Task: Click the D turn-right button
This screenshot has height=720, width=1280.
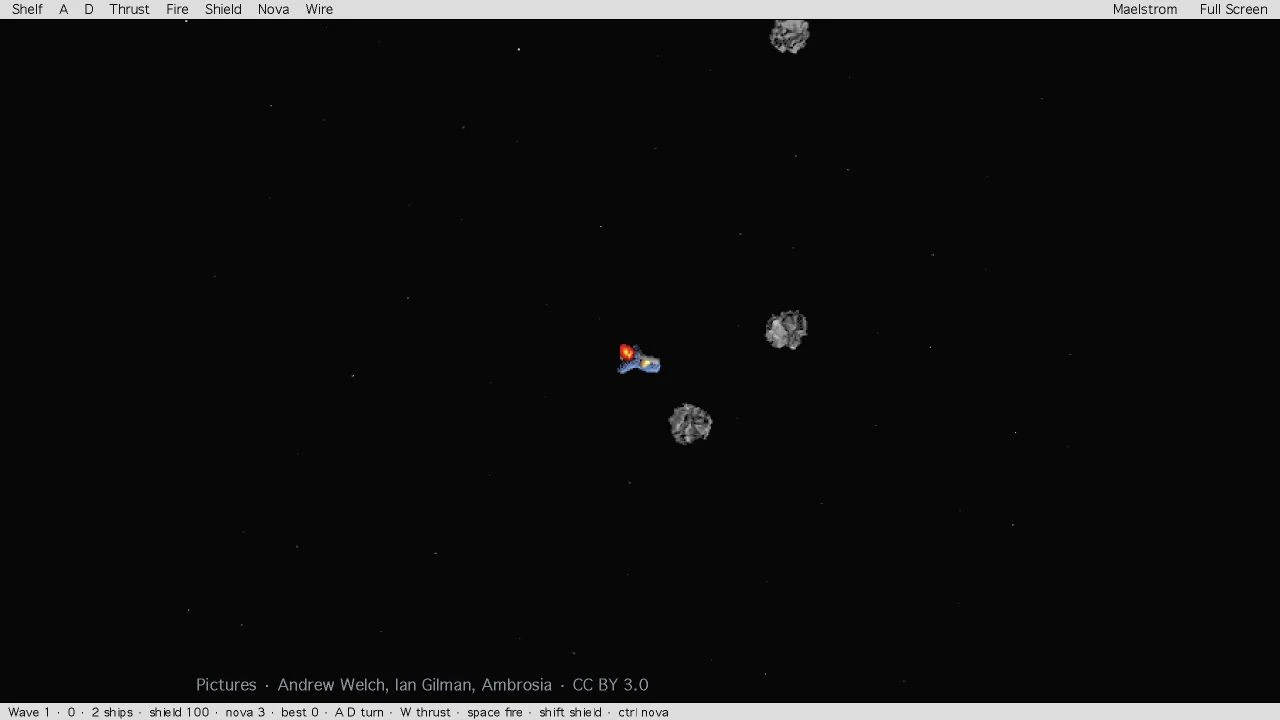Action: (88, 9)
